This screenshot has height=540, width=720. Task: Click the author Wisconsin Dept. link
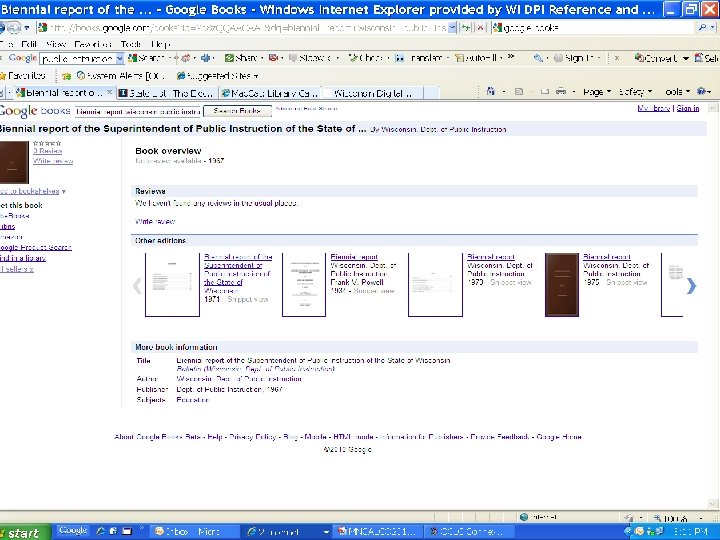point(239,379)
